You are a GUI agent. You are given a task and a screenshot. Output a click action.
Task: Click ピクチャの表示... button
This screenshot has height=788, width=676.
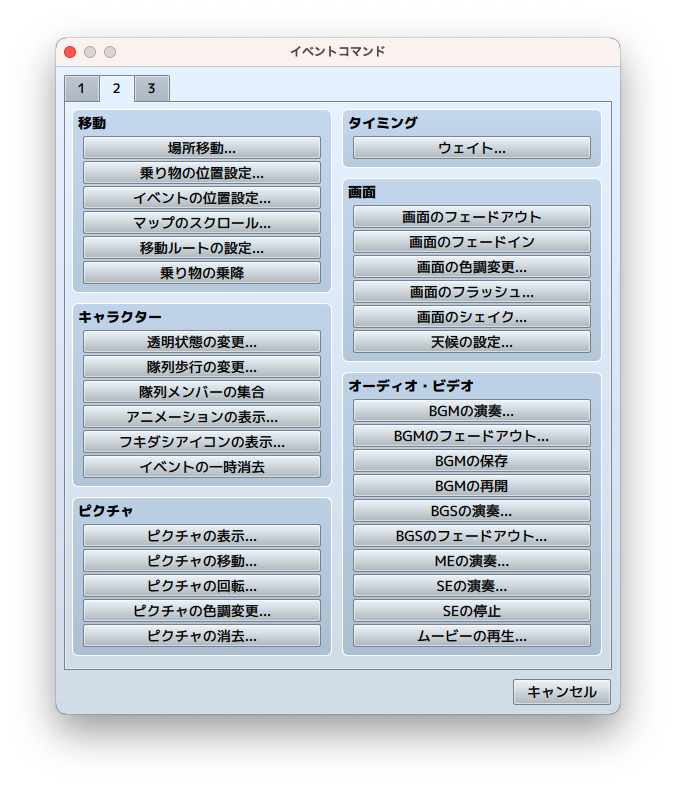[x=202, y=536]
